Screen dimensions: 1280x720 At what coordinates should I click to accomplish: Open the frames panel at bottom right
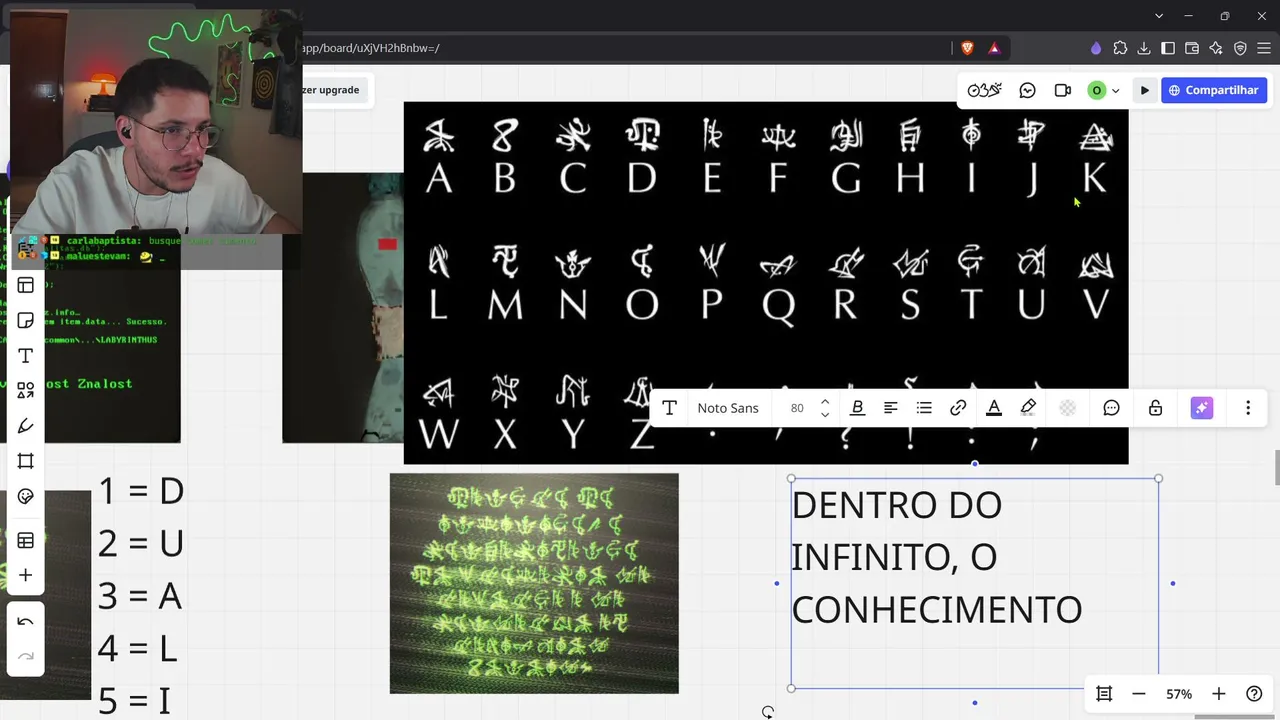tap(1104, 694)
